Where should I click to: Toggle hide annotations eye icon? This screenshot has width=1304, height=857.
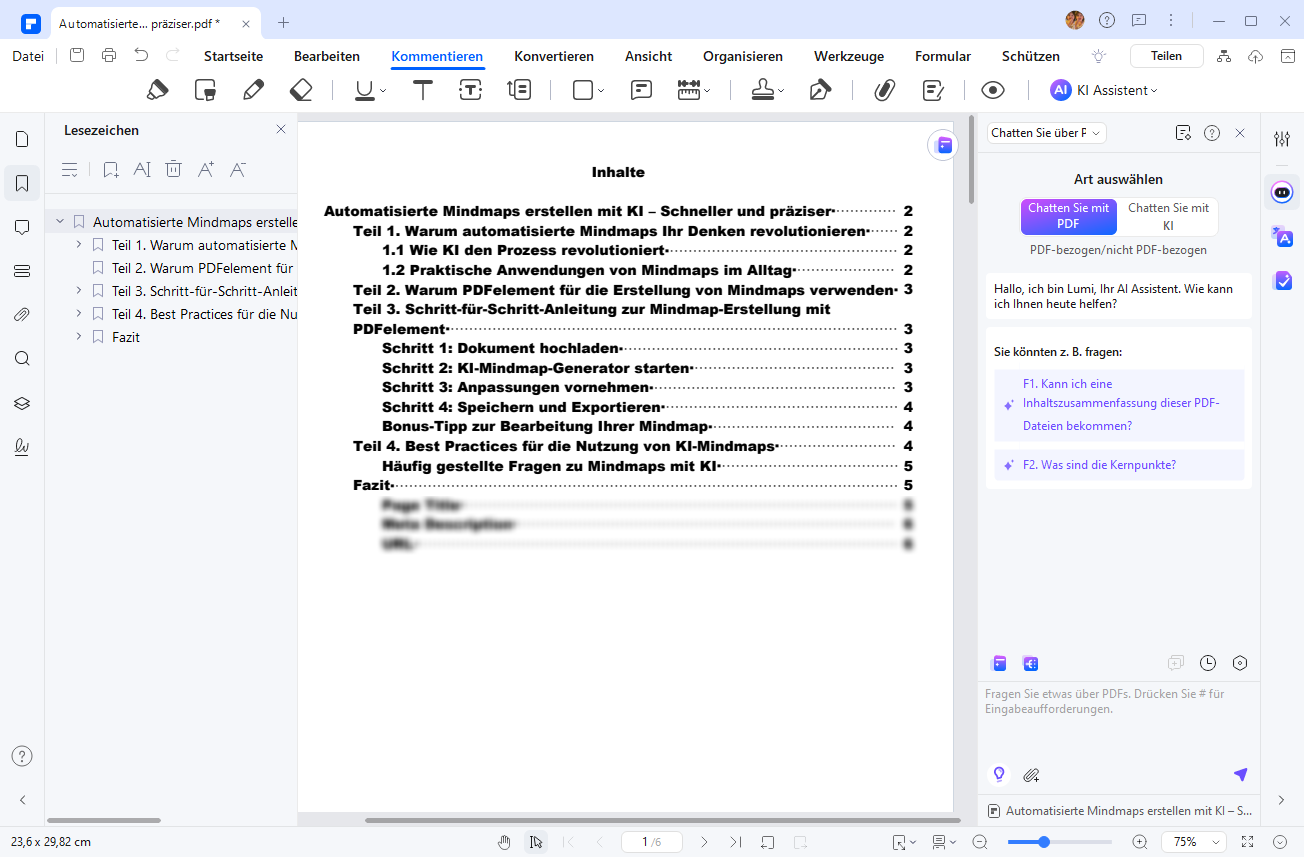[992, 90]
